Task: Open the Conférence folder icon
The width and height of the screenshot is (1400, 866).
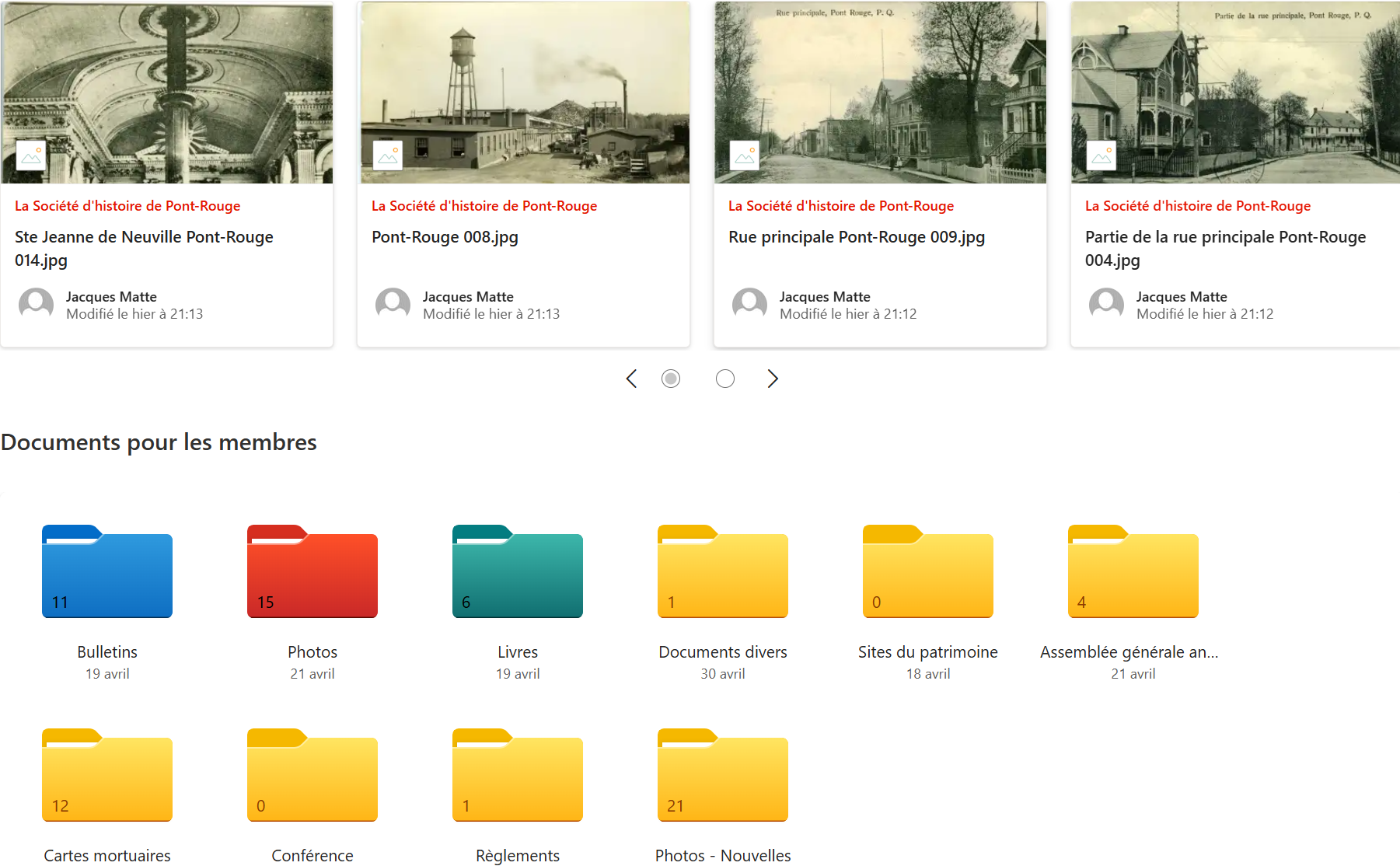Action: 312,776
